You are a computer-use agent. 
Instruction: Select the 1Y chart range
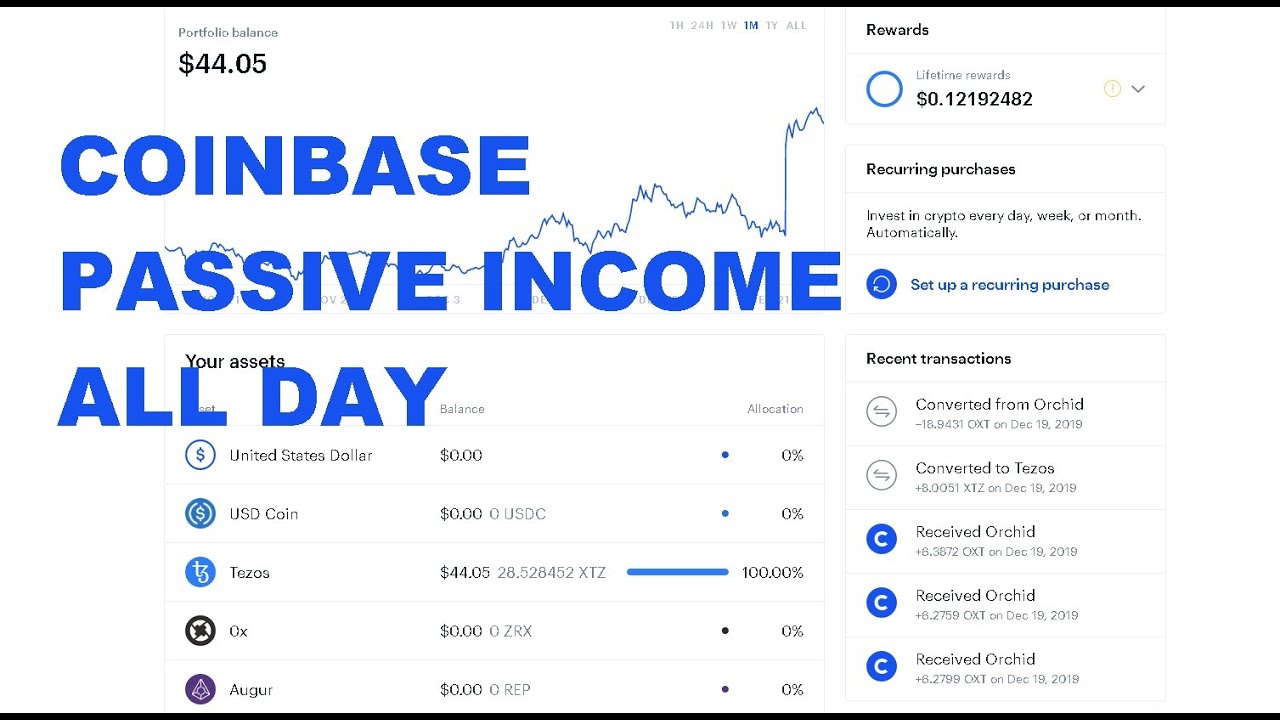[x=772, y=26]
